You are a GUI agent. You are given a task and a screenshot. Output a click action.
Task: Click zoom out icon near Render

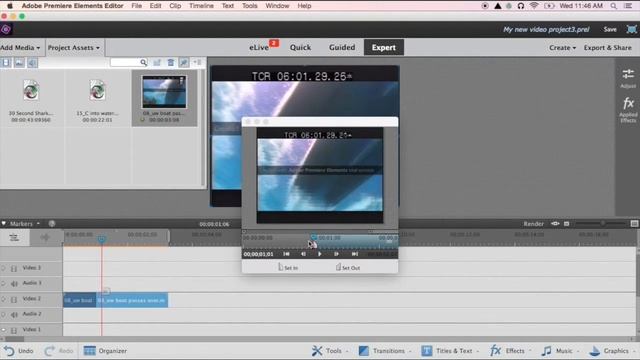(x=567, y=224)
